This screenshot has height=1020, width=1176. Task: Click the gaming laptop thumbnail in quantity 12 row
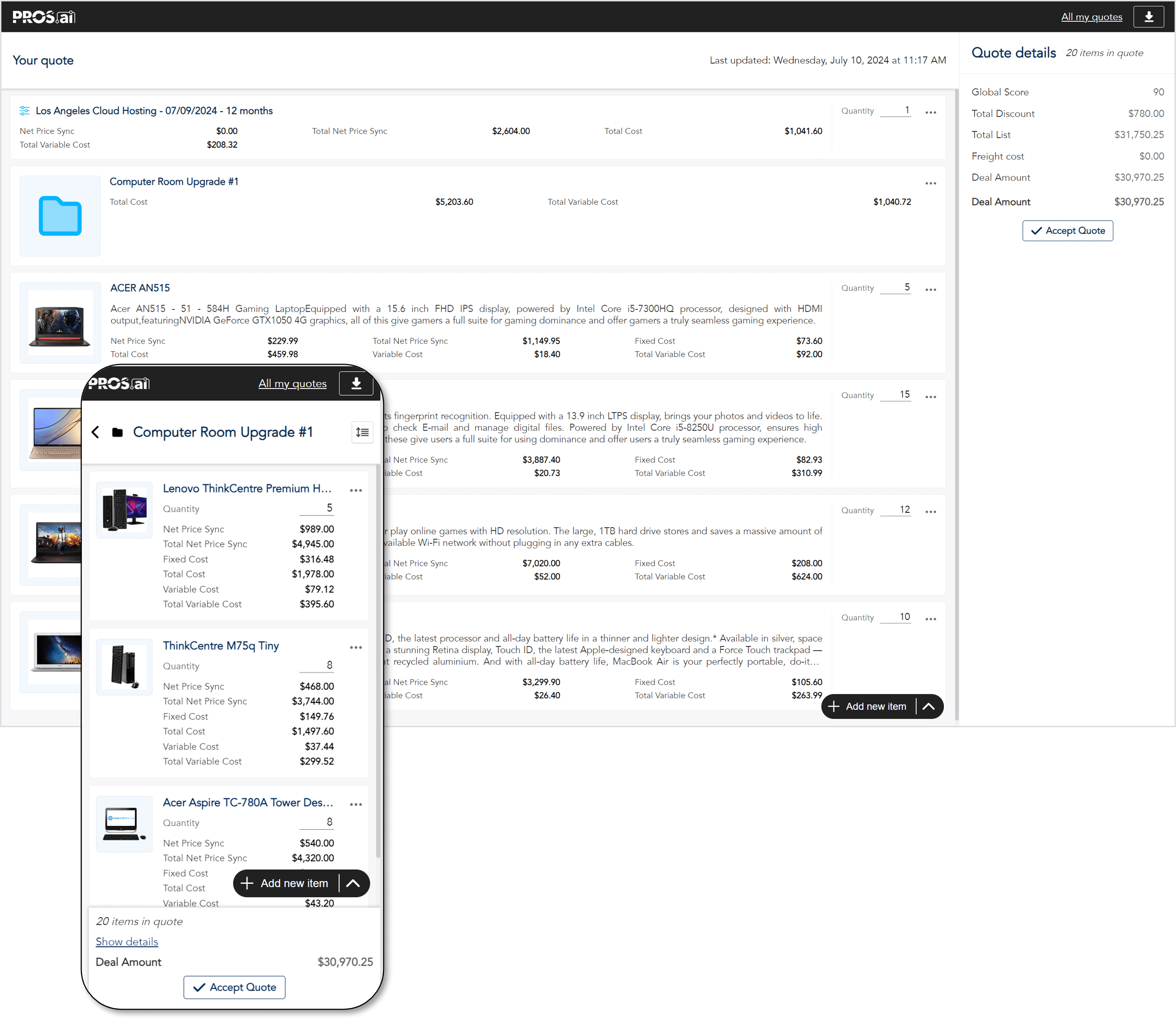coord(51,545)
